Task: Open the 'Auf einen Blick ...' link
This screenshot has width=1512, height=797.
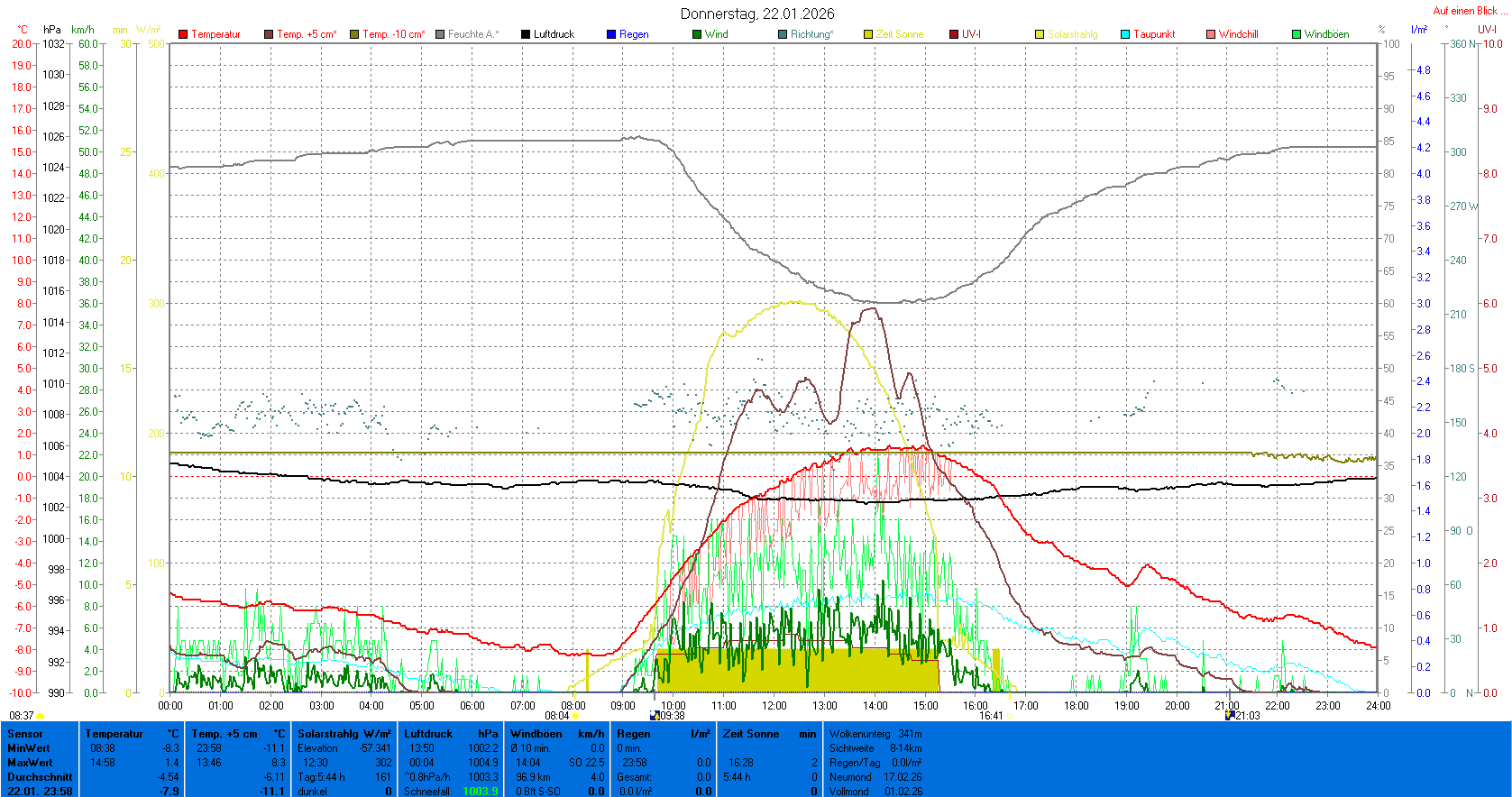Action: [1468, 11]
